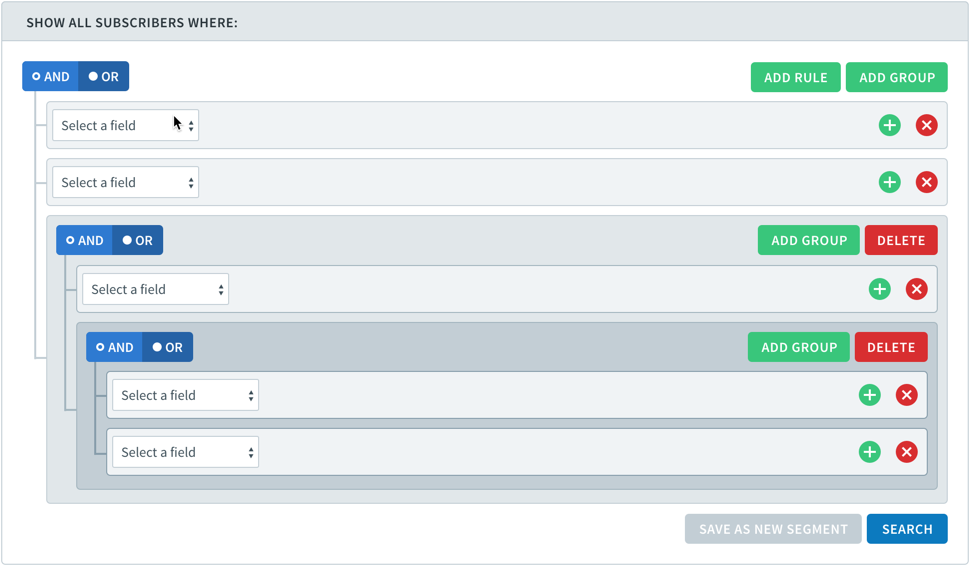Open first top-level Select a field dropdown
The height and width of the screenshot is (566, 970).
[x=126, y=126]
